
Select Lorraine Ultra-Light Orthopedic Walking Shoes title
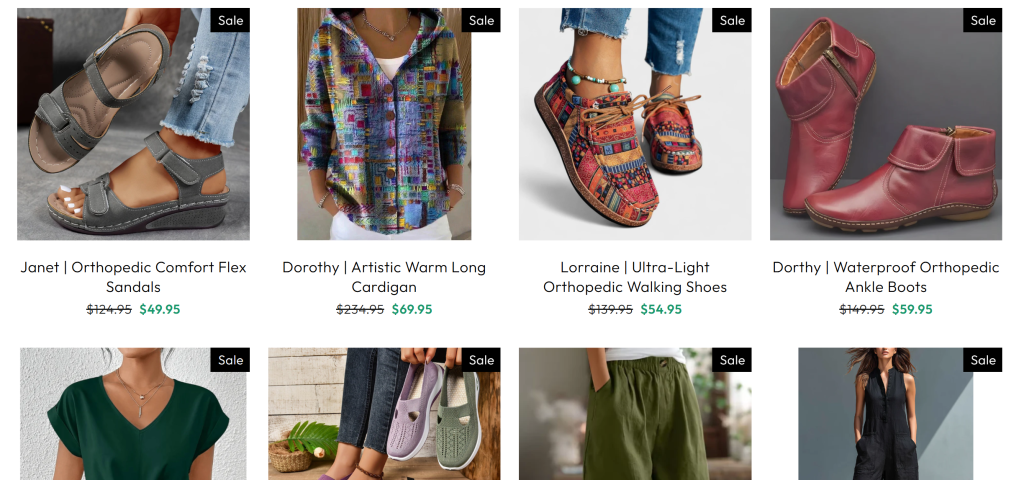pos(634,277)
